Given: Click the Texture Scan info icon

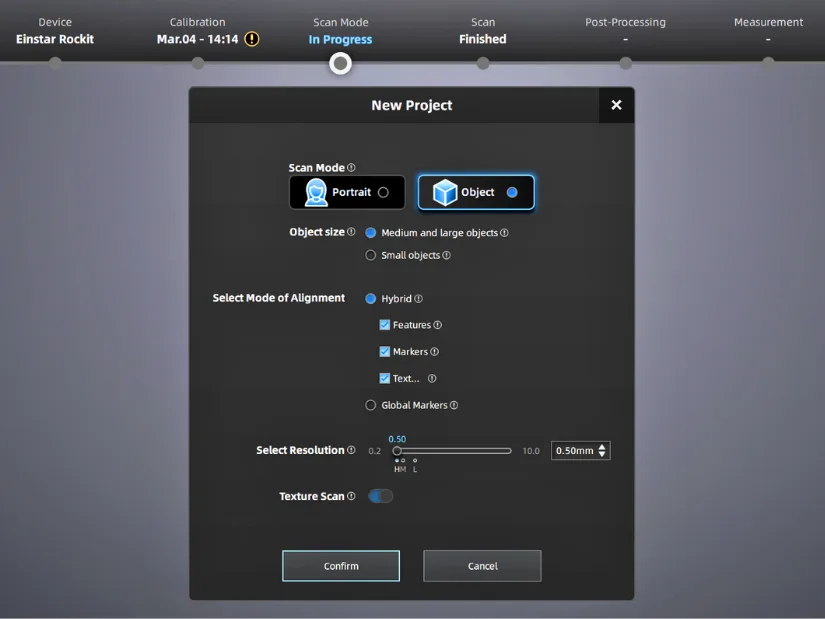Looking at the screenshot, I should [x=351, y=495].
